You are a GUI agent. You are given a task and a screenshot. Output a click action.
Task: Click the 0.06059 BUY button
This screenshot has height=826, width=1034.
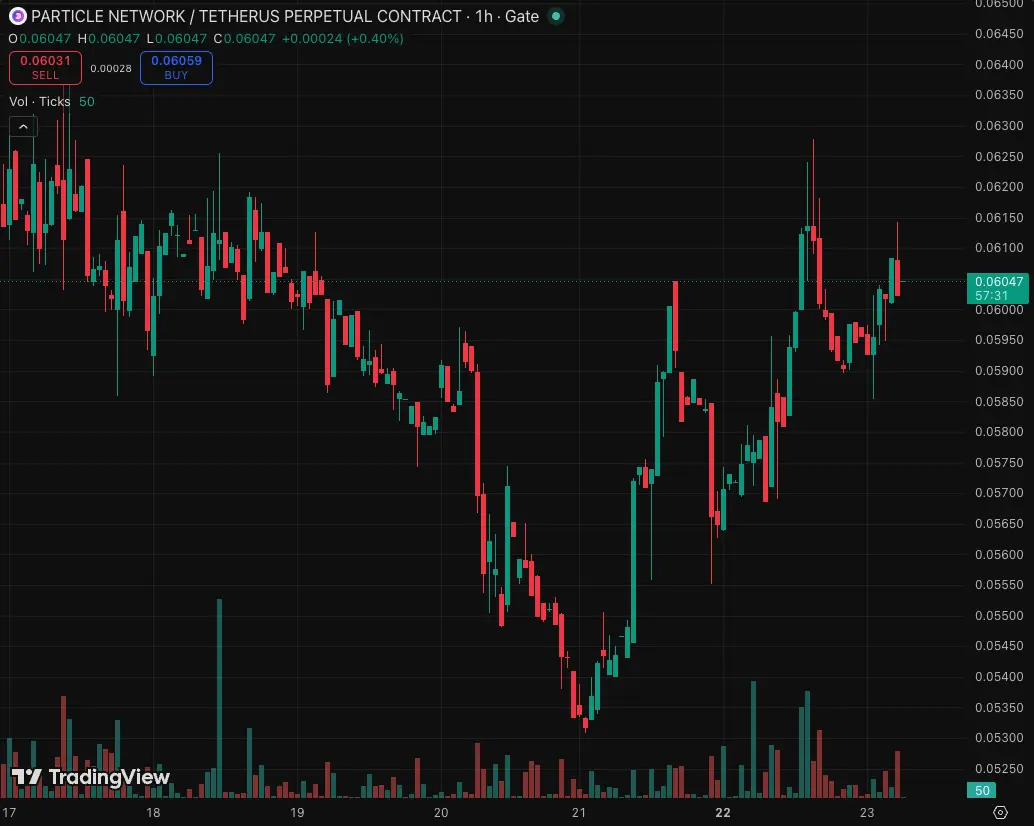coord(176,68)
